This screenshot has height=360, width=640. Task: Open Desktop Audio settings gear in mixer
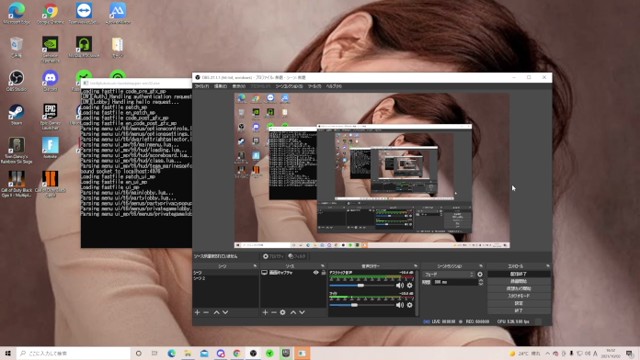pos(410,285)
